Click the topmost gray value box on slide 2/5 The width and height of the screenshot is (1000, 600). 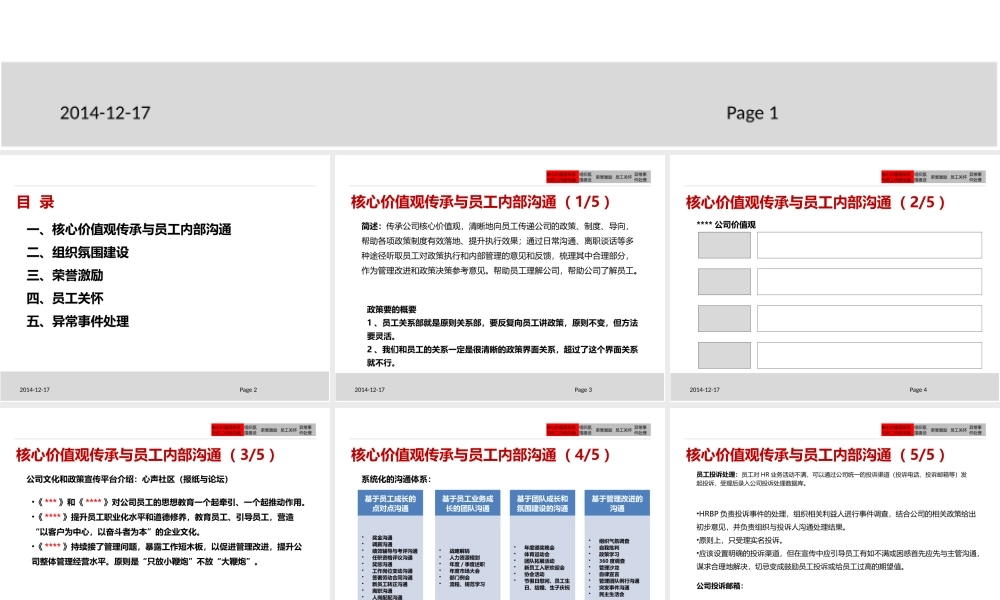(x=724, y=245)
